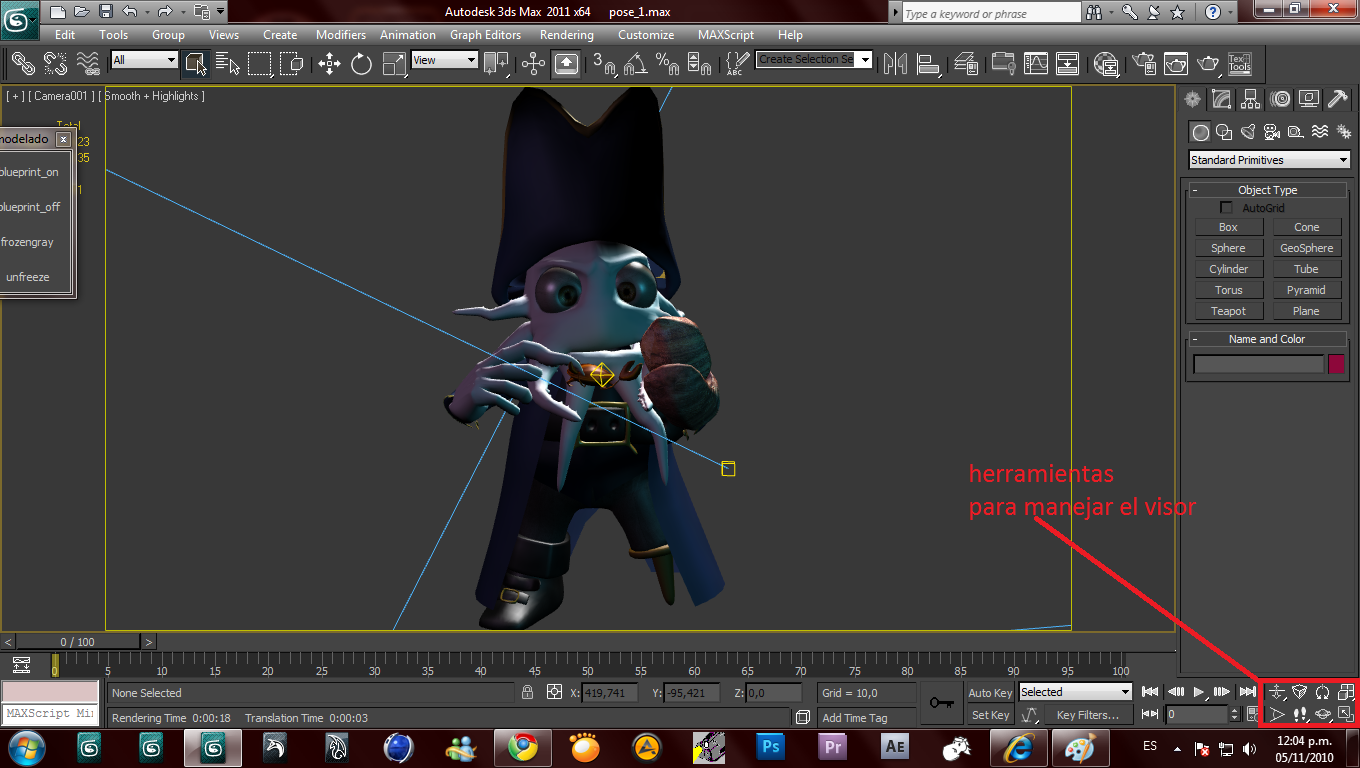This screenshot has height=768, width=1360.
Task: Click the Unlink Selection tool
Action: coord(56,64)
